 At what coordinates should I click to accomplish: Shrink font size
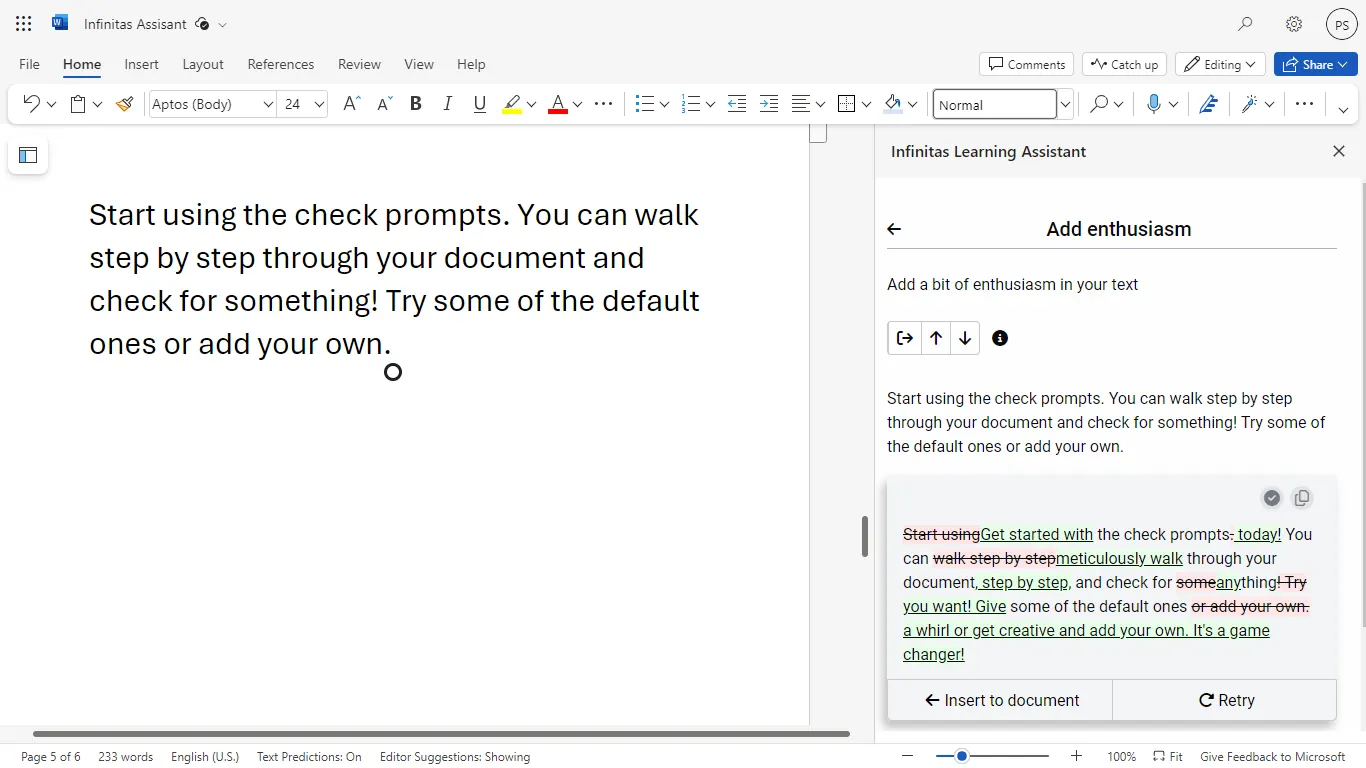point(384,104)
